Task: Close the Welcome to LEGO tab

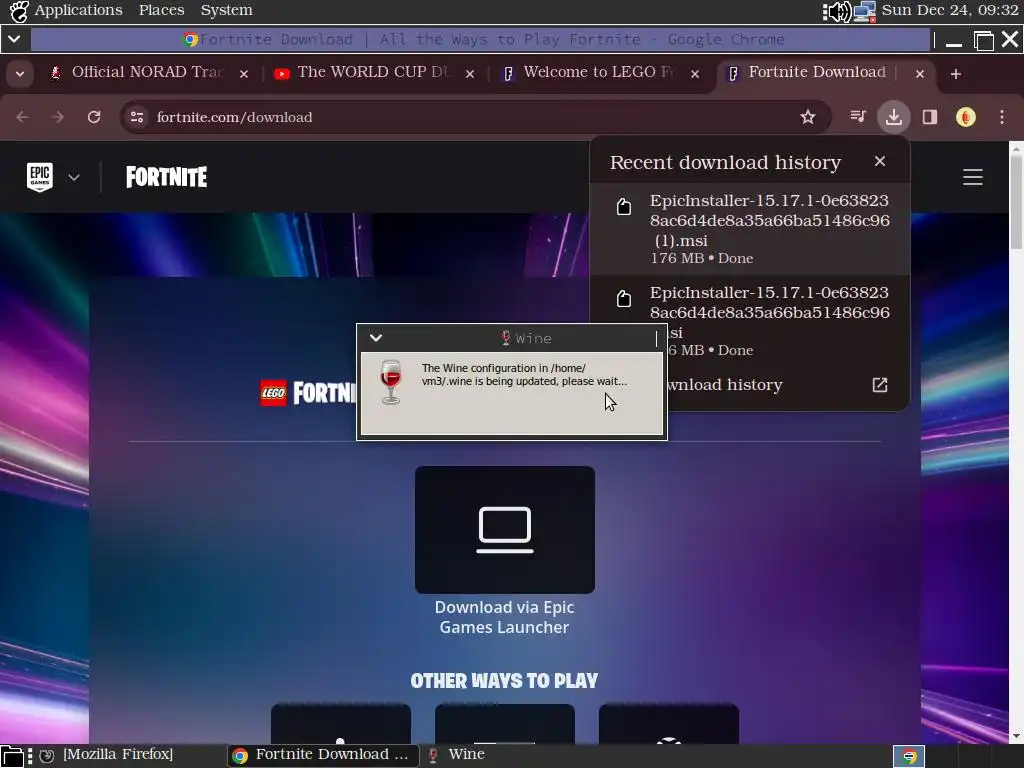Action: pyautogui.click(x=695, y=74)
